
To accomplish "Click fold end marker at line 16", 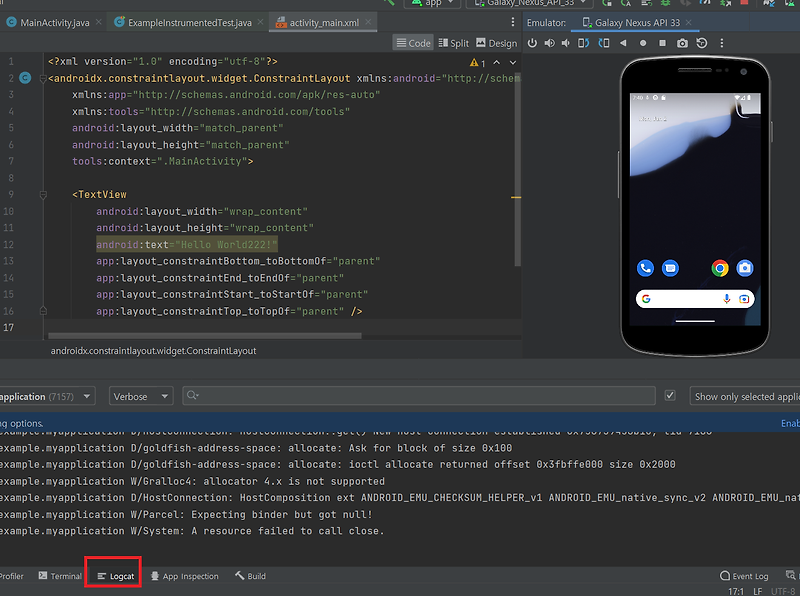I will 43,311.
